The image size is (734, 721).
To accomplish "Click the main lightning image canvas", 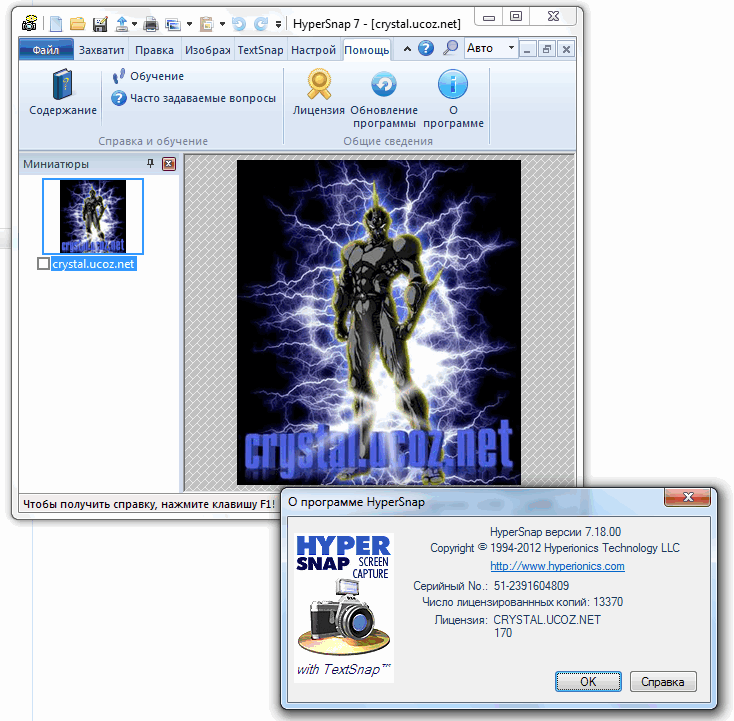I will [379, 322].
